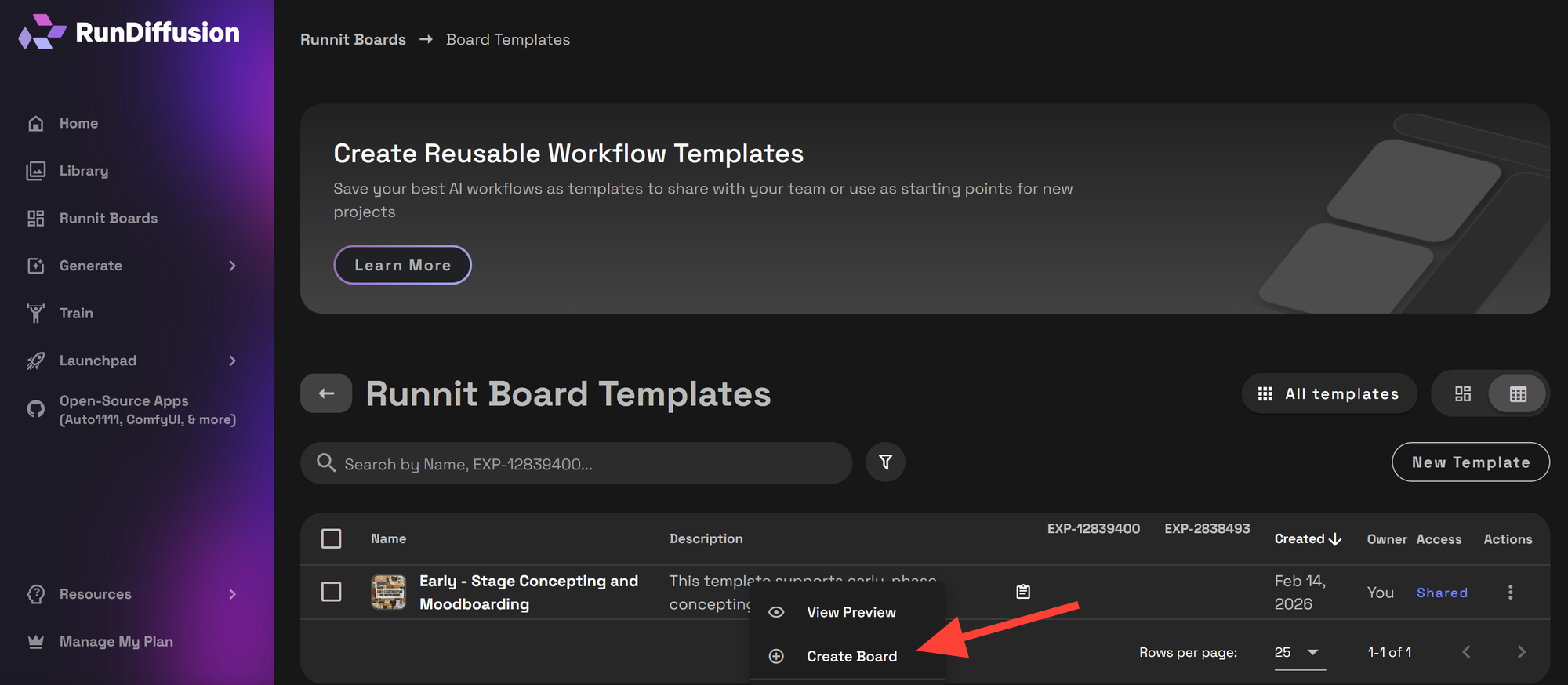Open the three-dot Actions menu

[x=1510, y=593]
